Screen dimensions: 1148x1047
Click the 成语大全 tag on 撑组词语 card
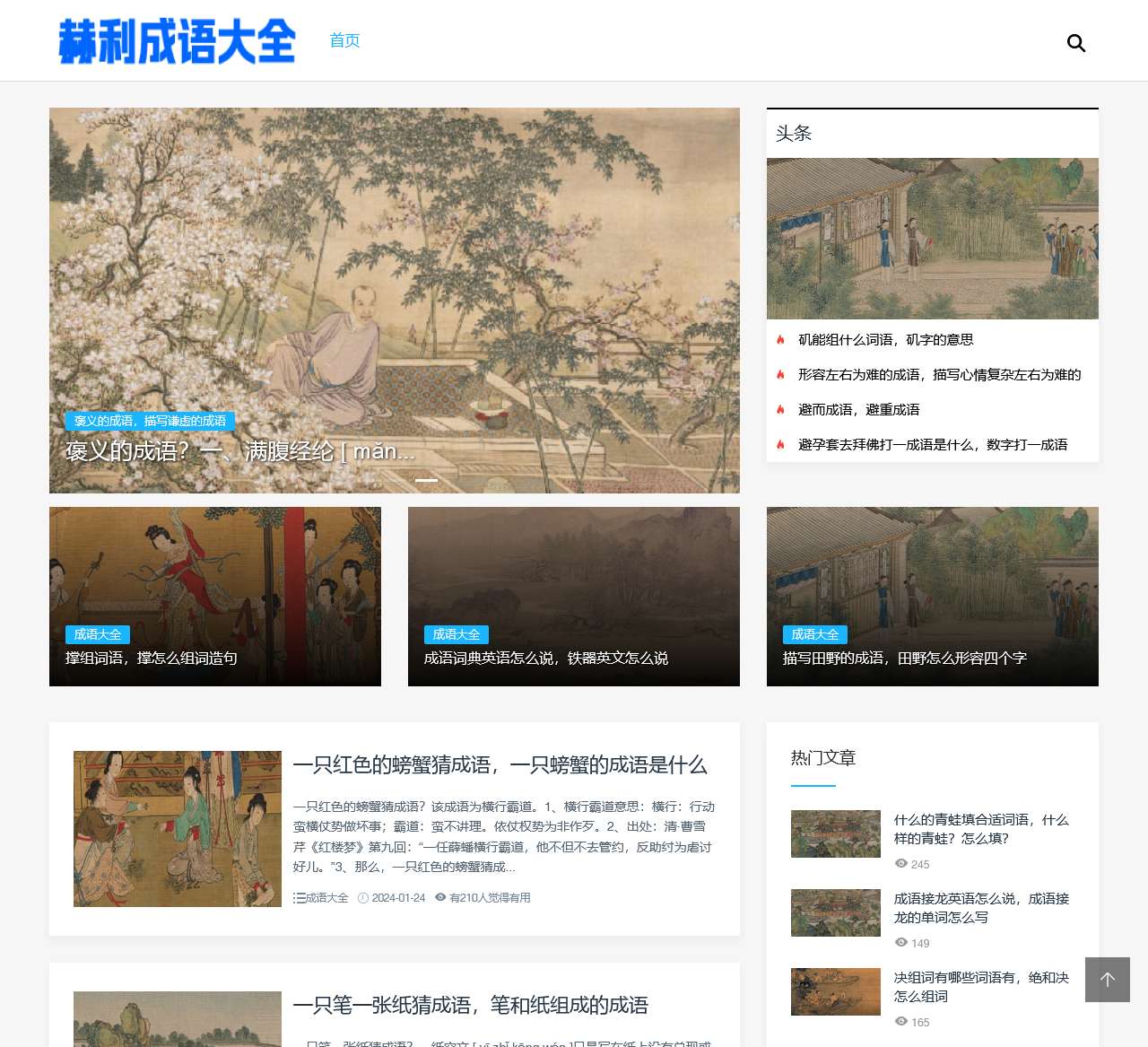click(x=98, y=634)
